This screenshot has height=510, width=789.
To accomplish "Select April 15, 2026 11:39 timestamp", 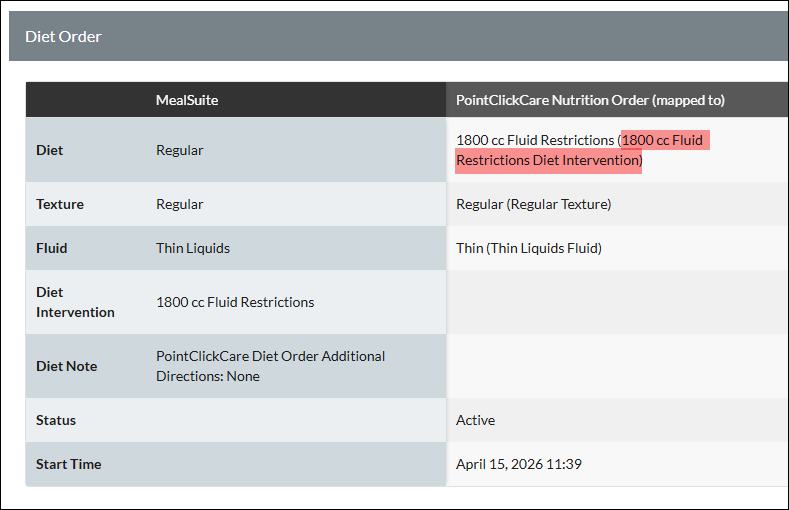I will (519, 464).
